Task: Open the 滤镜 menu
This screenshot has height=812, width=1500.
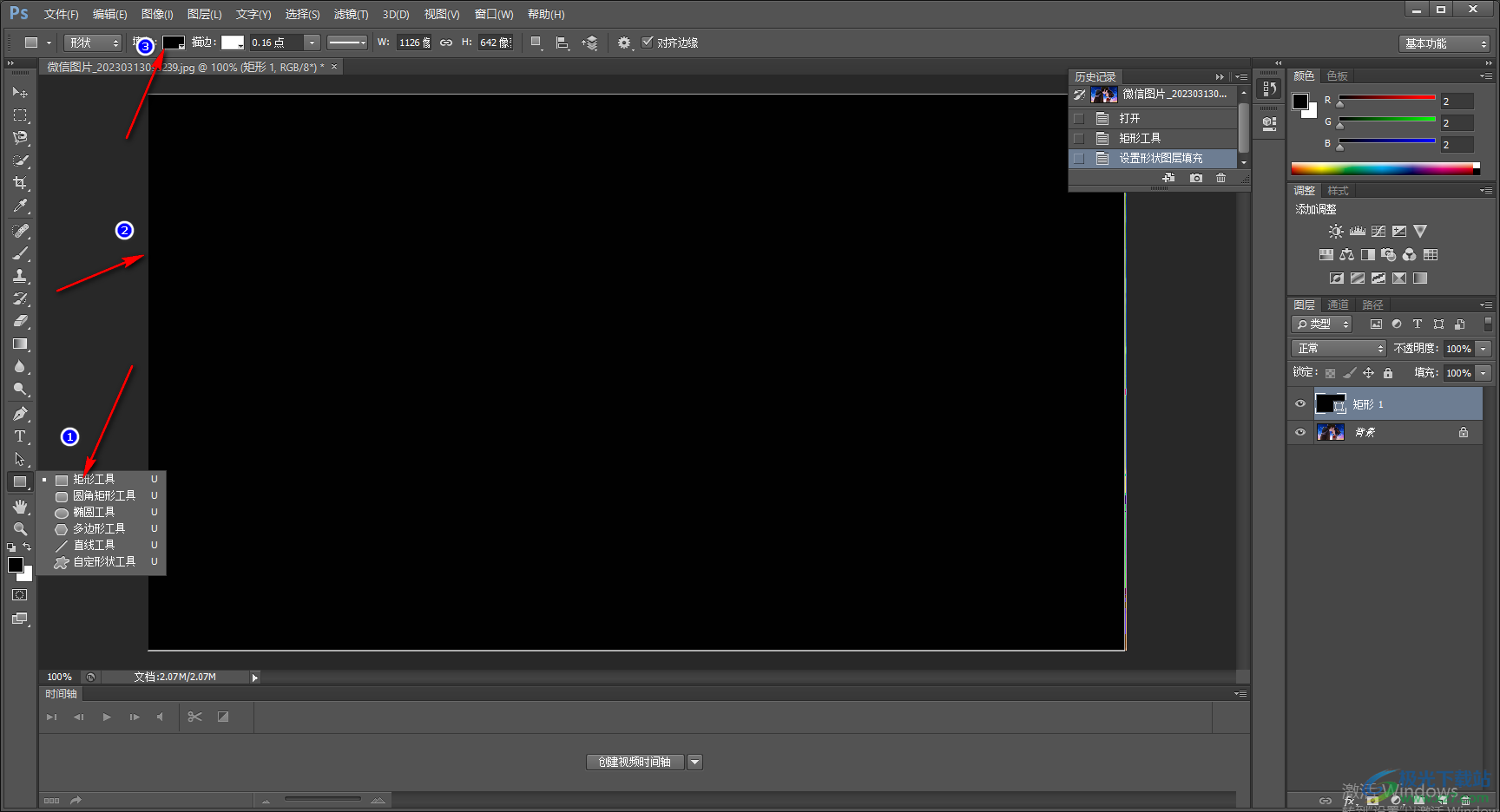Action: click(x=351, y=14)
